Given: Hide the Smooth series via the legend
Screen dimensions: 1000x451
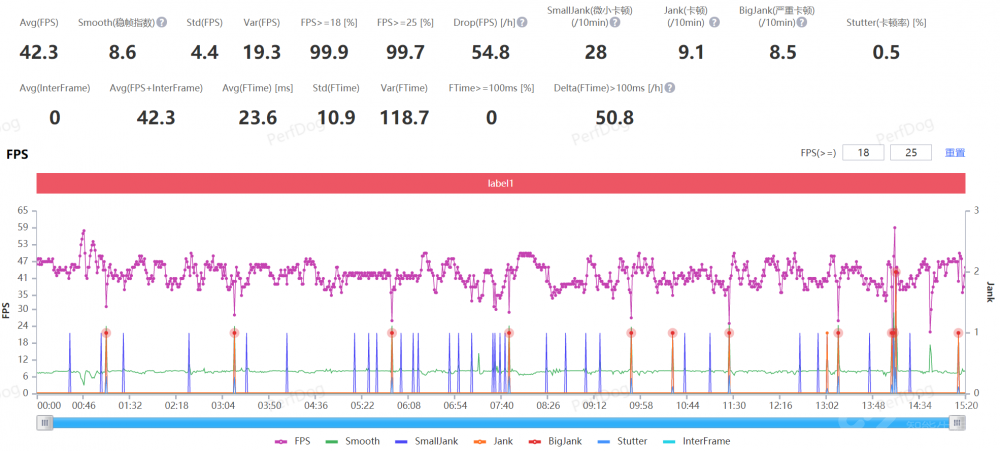Looking at the screenshot, I should [353, 441].
